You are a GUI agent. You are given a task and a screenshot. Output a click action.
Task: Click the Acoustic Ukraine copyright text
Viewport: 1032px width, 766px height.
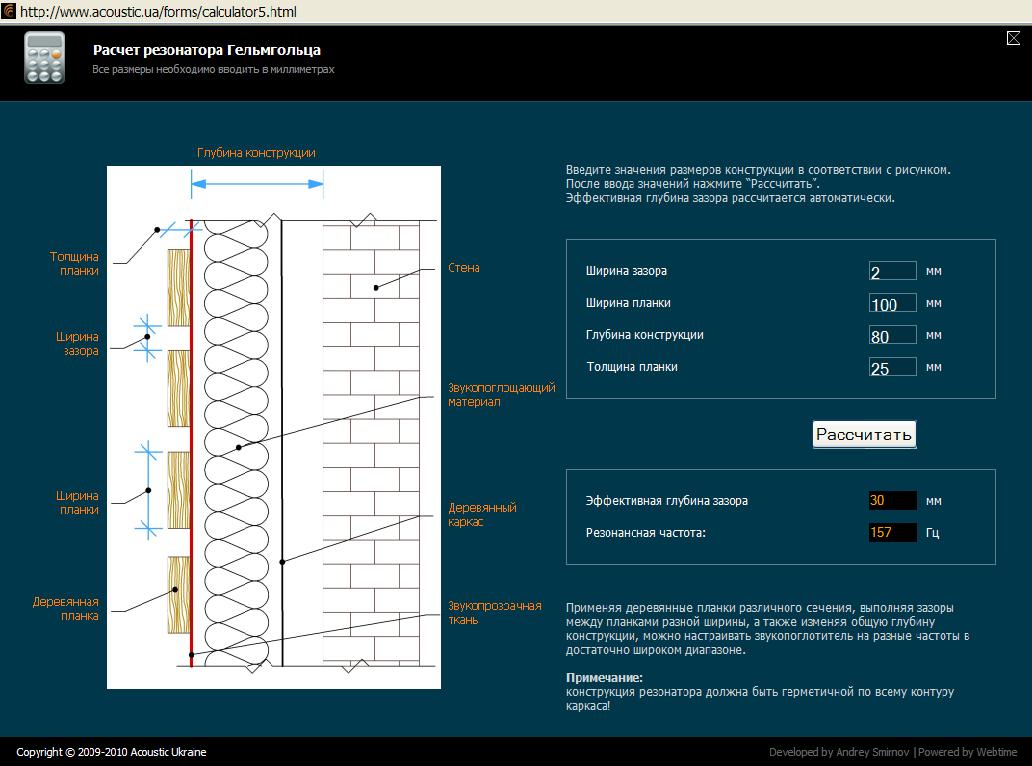coord(111,752)
